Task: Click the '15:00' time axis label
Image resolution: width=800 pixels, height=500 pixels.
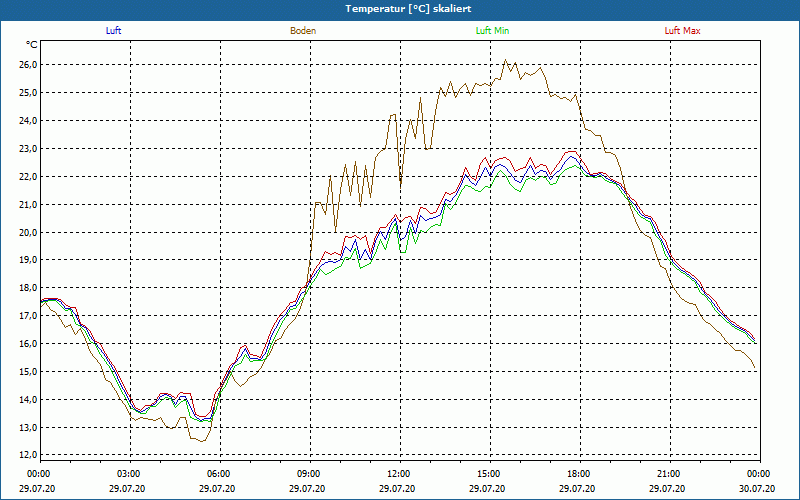Action: [x=490, y=474]
